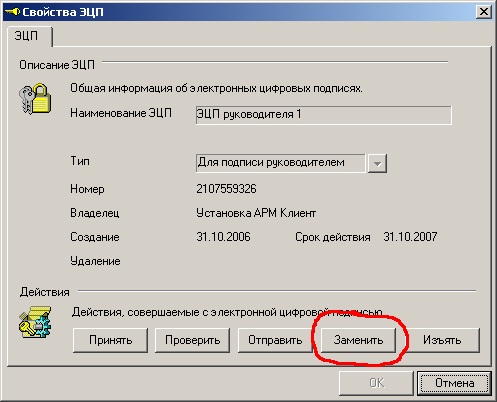This screenshot has width=497, height=402.
Task: Click the ЭЦП number 2107559326
Action: [x=226, y=189]
